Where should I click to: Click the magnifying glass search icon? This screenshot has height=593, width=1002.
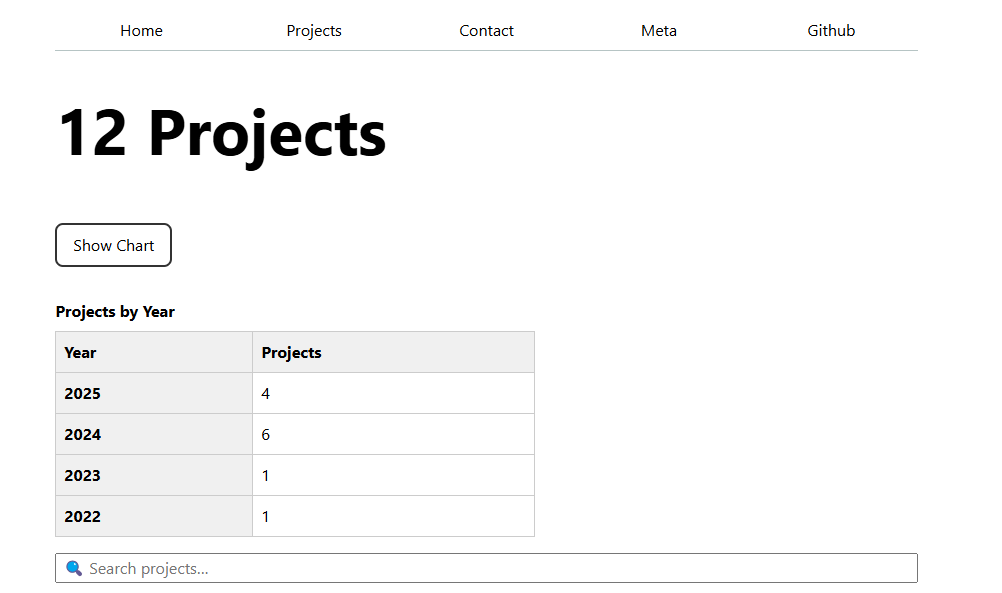coord(74,568)
